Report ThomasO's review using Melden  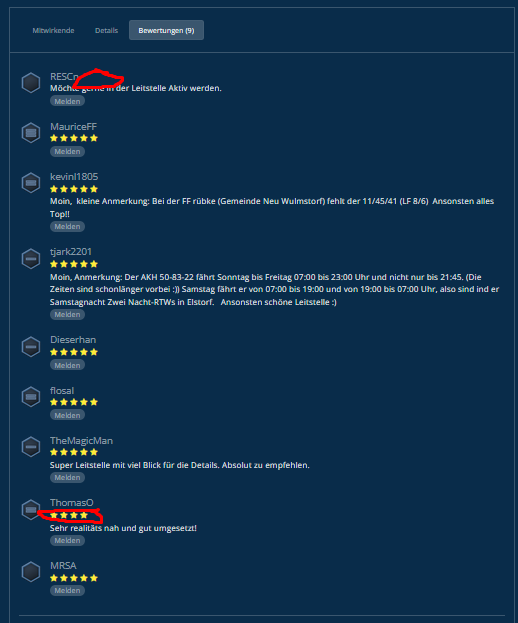(x=67, y=540)
